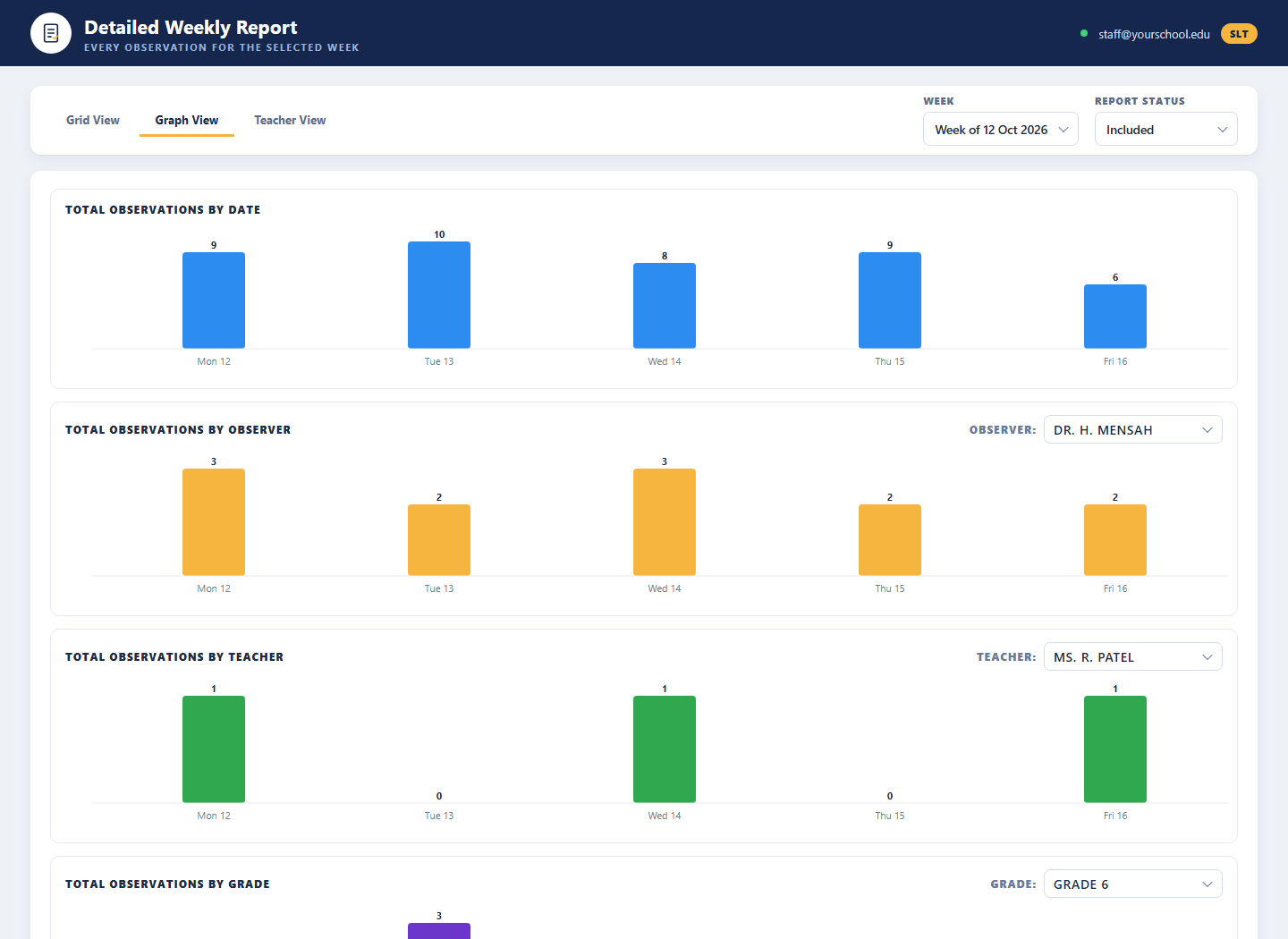Image resolution: width=1288 pixels, height=939 pixels.
Task: Click the "Wed 14" axis label in the observer chart
Action: 665,588
